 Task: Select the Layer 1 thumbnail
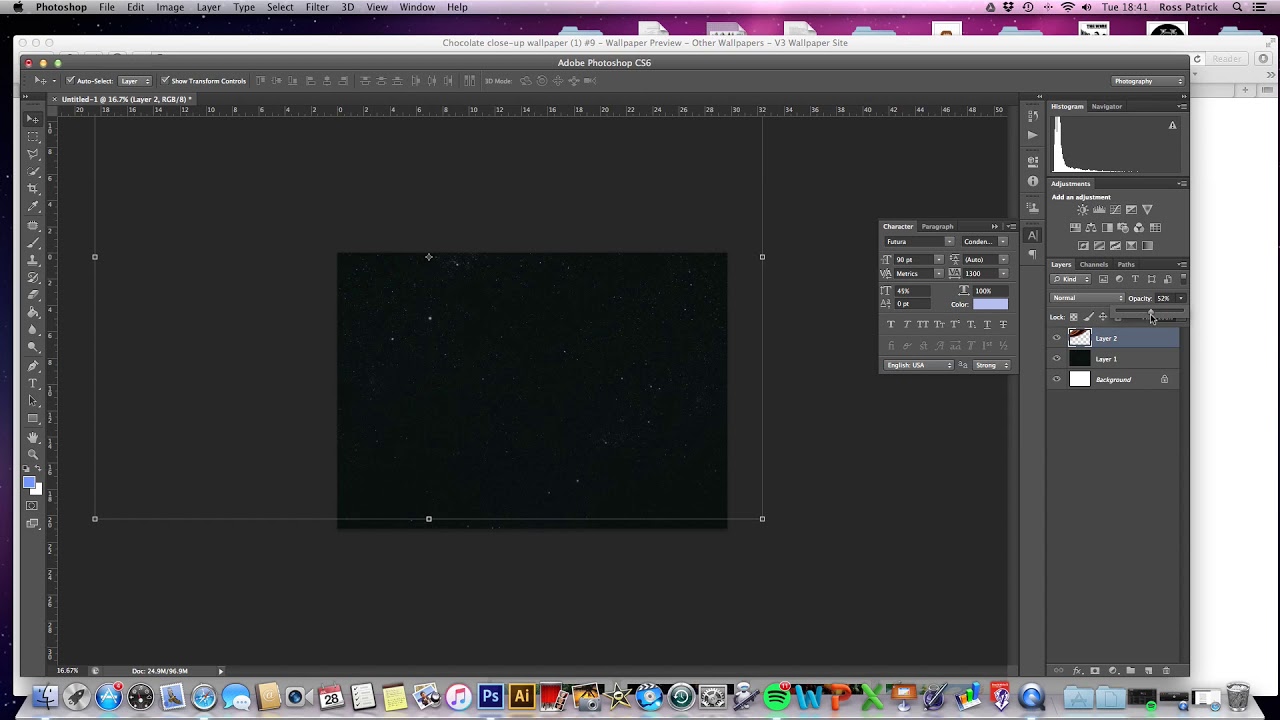point(1080,359)
